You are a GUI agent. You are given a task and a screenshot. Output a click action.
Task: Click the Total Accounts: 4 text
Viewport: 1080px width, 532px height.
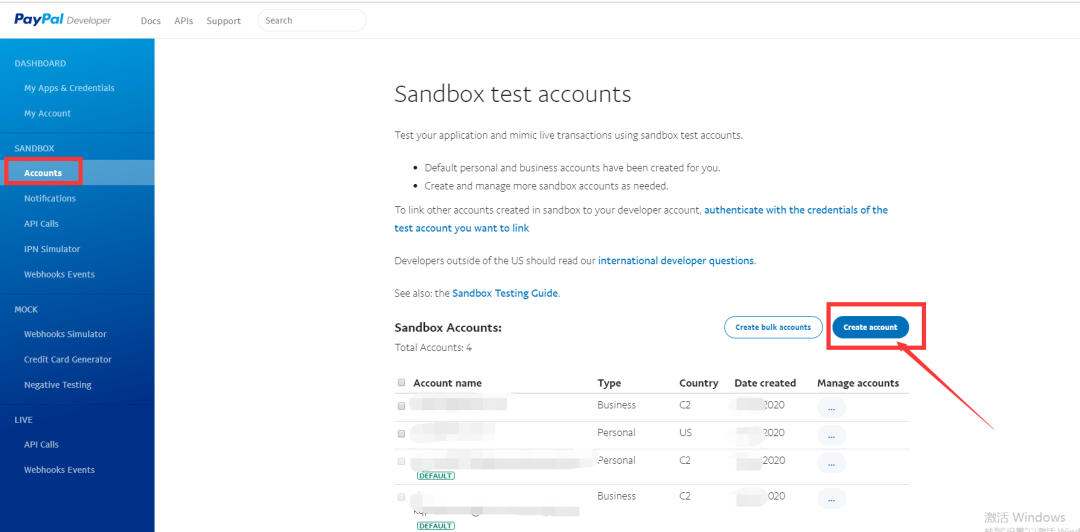(433, 348)
